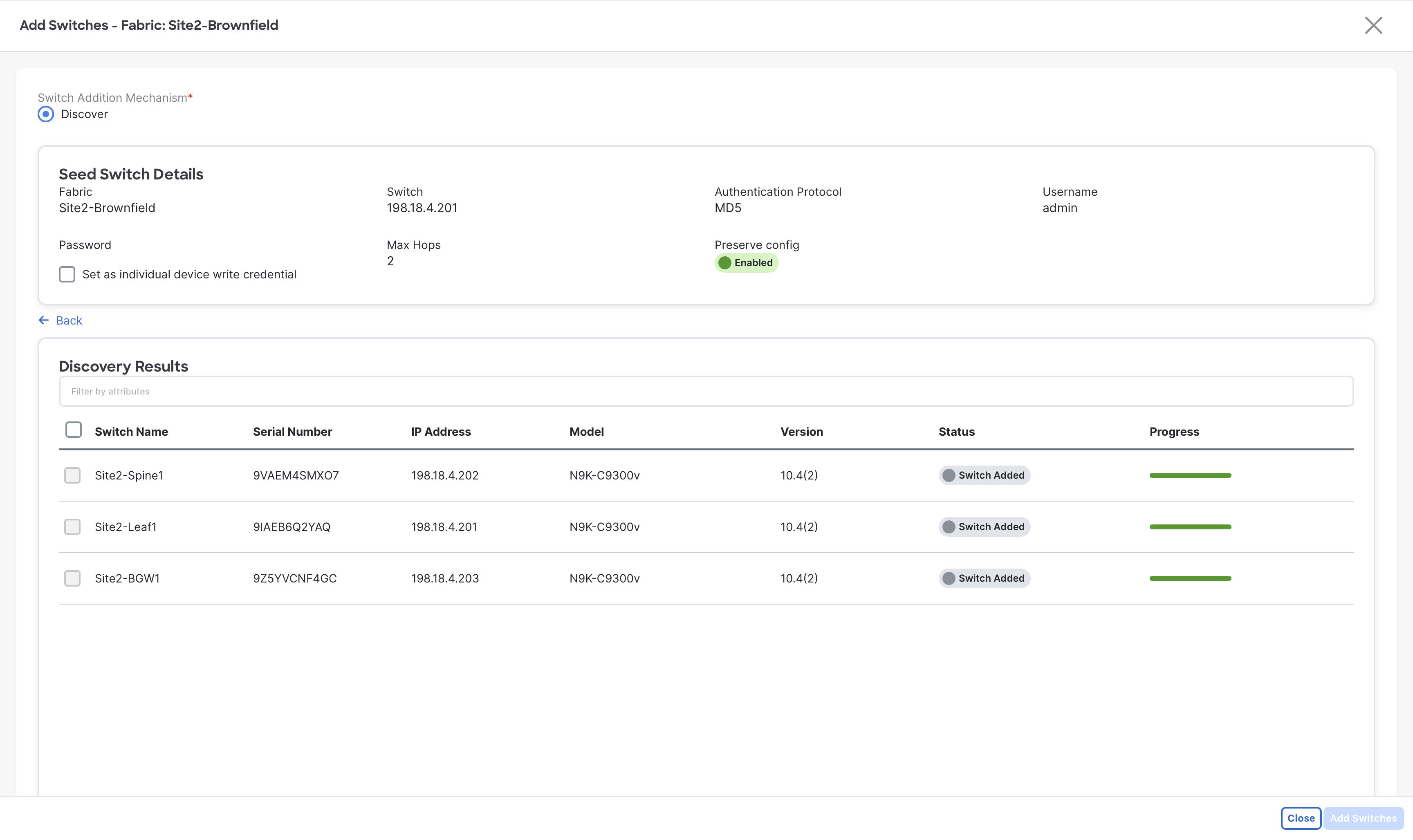This screenshot has width=1413, height=840.
Task: Click the Switch Name column header
Action: tap(131, 431)
